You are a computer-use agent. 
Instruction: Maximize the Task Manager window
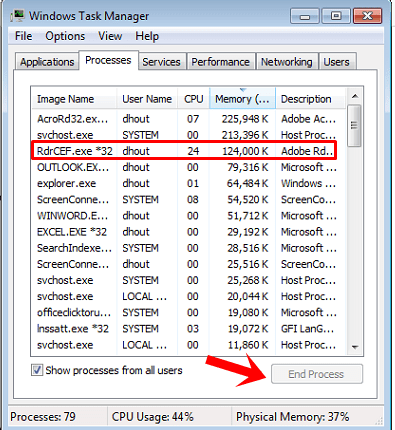point(336,16)
